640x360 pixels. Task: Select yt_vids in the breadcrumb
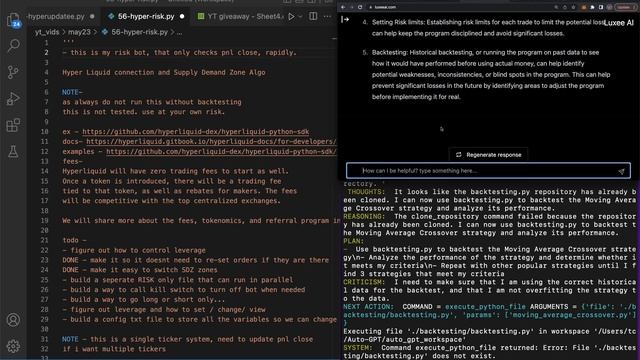pyautogui.click(x=47, y=32)
